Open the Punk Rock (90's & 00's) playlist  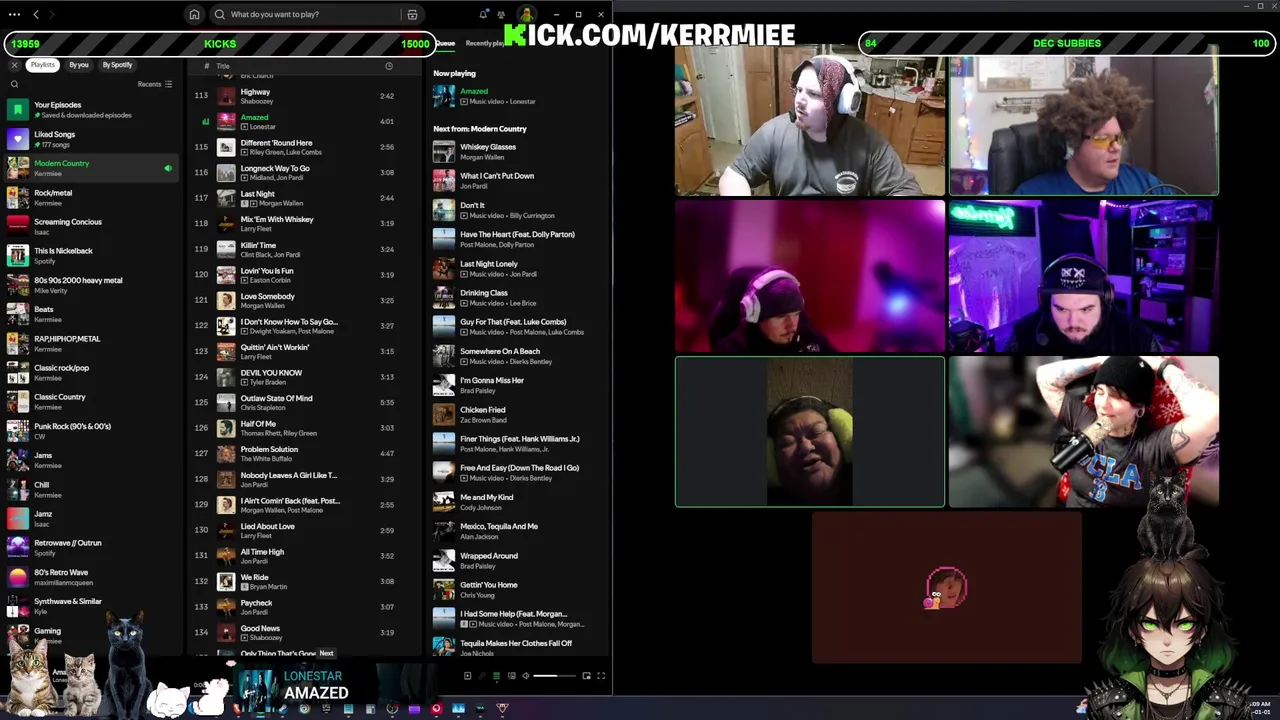click(90, 431)
